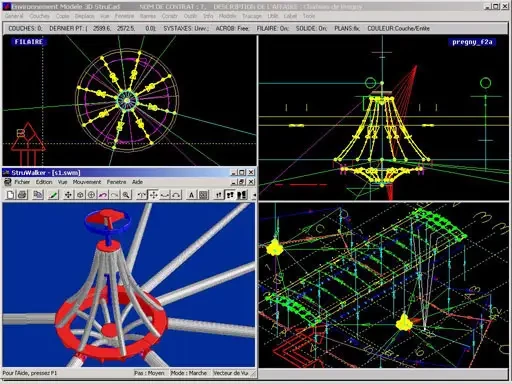Screen dimensions: 512x384
Task: Click the Copy icon in StruWalker toolbar
Action: coord(38,195)
